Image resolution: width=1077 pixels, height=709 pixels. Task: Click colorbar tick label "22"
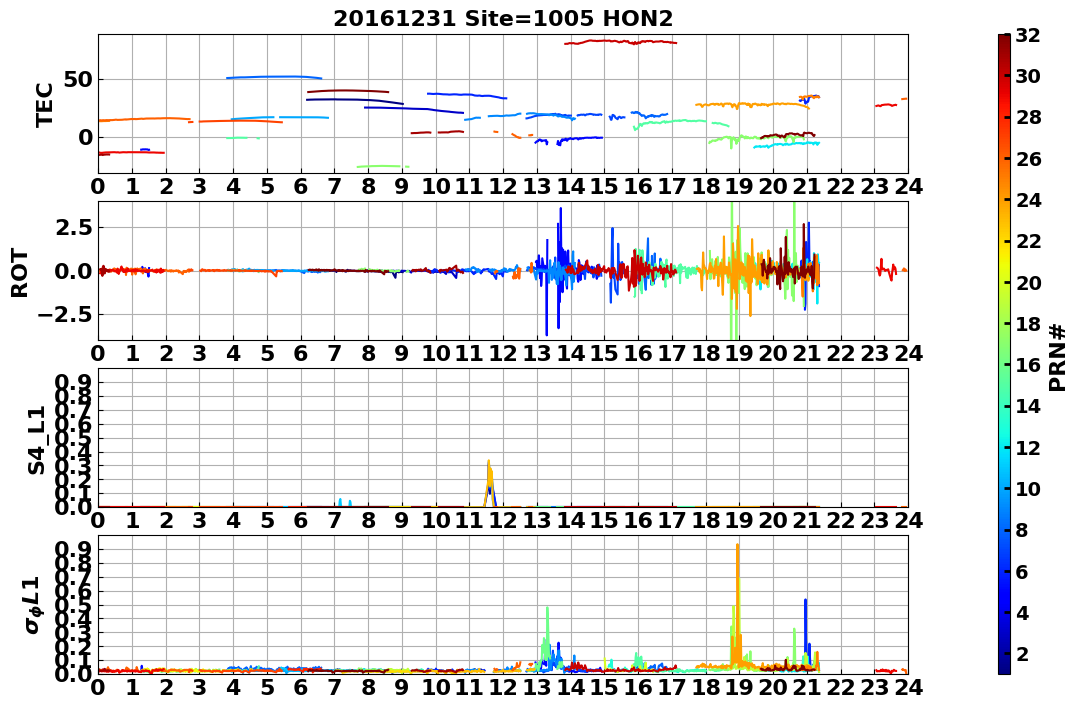(x=1028, y=241)
